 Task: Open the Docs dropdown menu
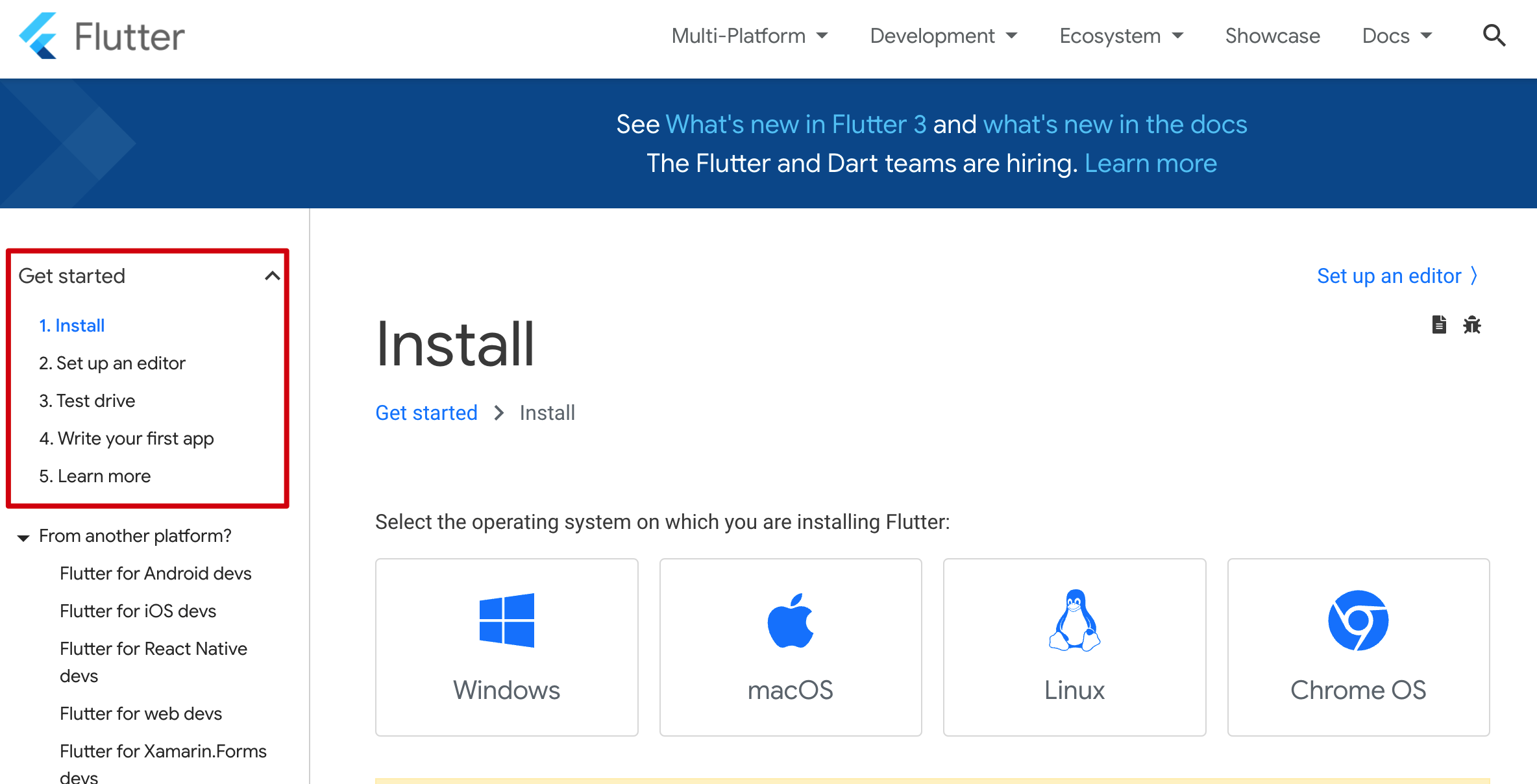[x=1397, y=36]
